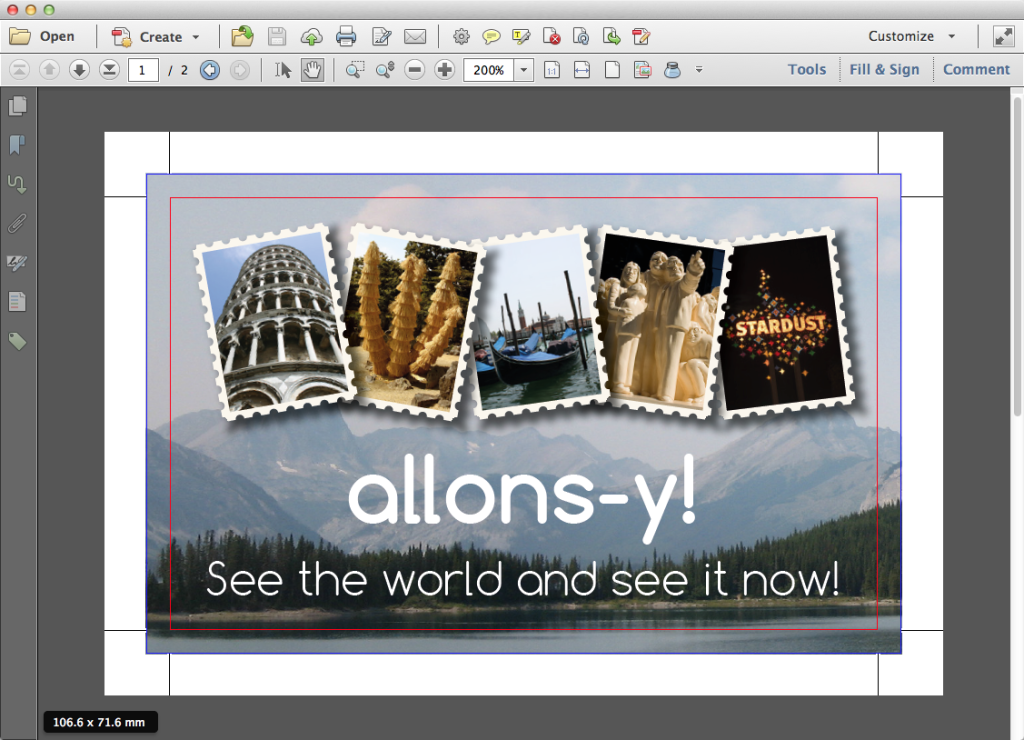Add a sticky note comment
This screenshot has height=740, width=1024.
pyautogui.click(x=491, y=37)
